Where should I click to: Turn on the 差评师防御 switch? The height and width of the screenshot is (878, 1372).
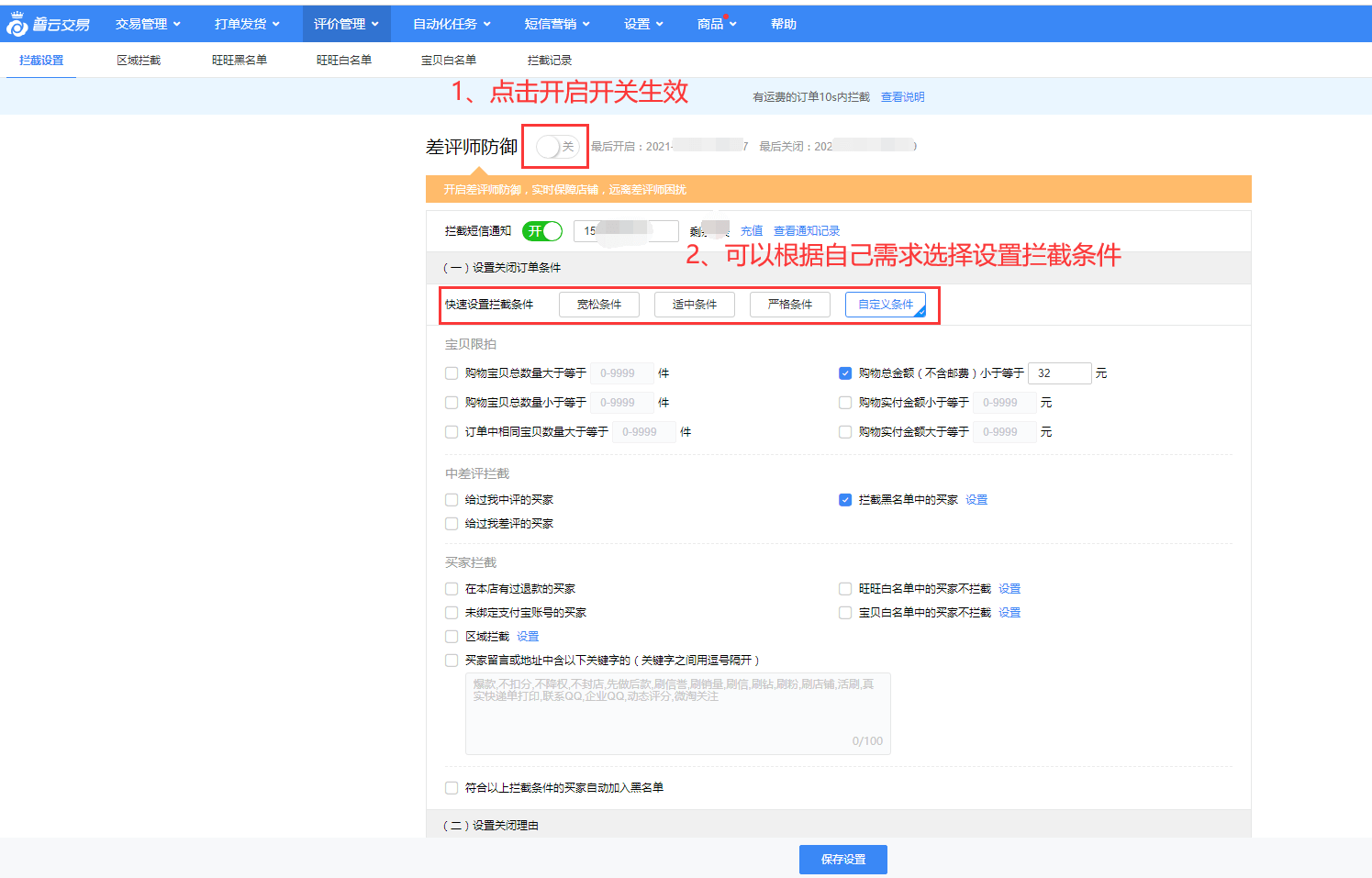click(557, 147)
